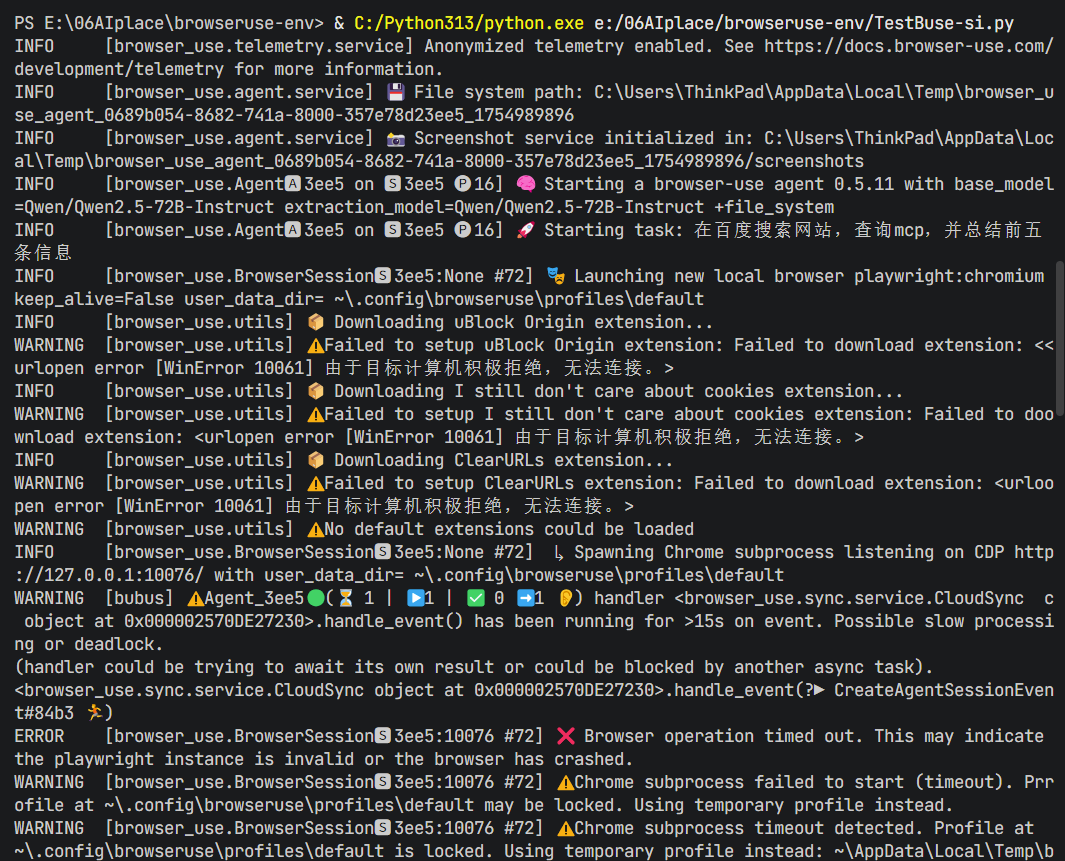Image resolution: width=1065 pixels, height=861 pixels.
Task: Click warning triangle before Failed to setup ClearURLs
Action: pyautogui.click(x=316, y=483)
